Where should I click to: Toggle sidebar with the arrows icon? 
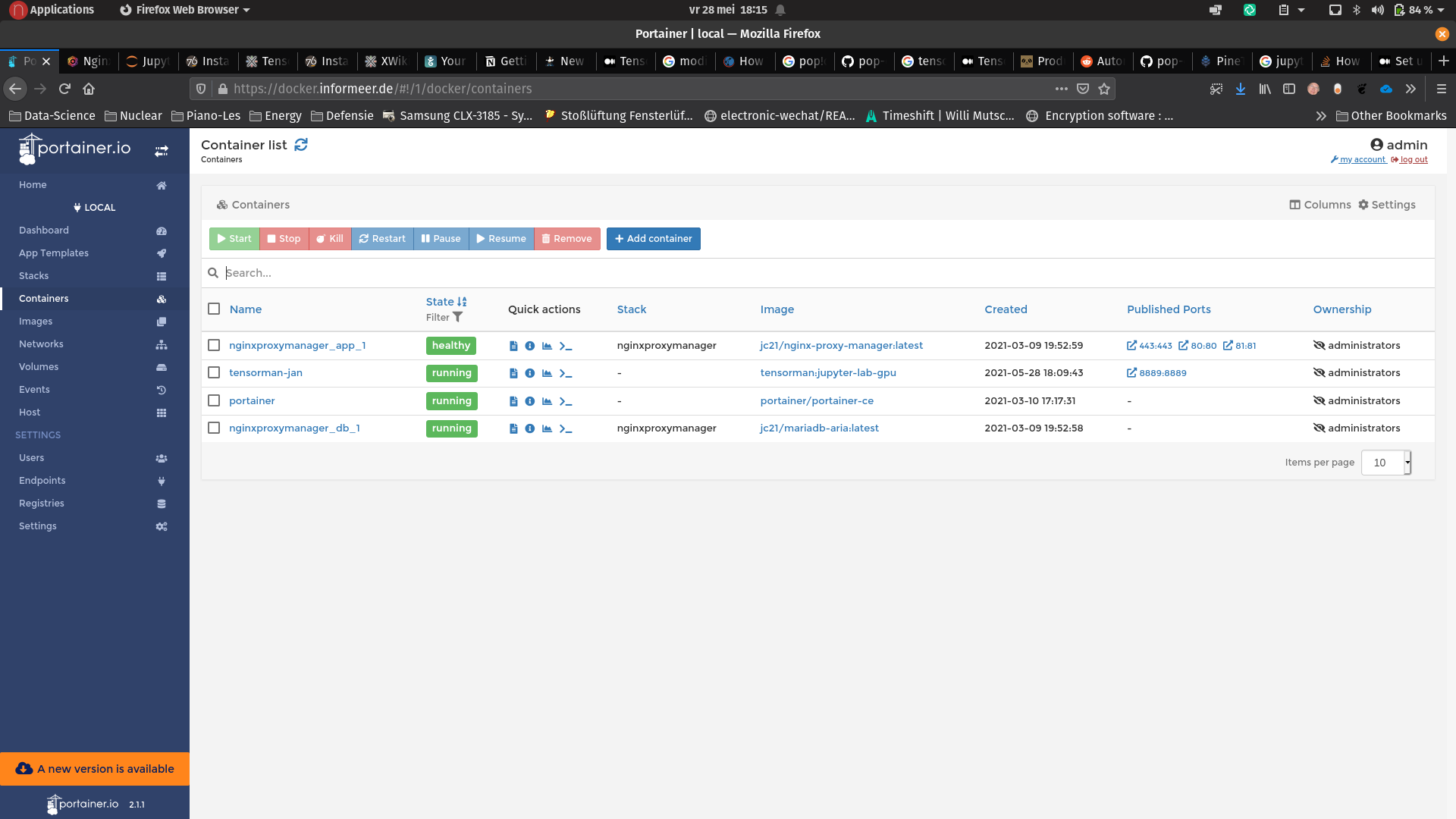tap(162, 151)
